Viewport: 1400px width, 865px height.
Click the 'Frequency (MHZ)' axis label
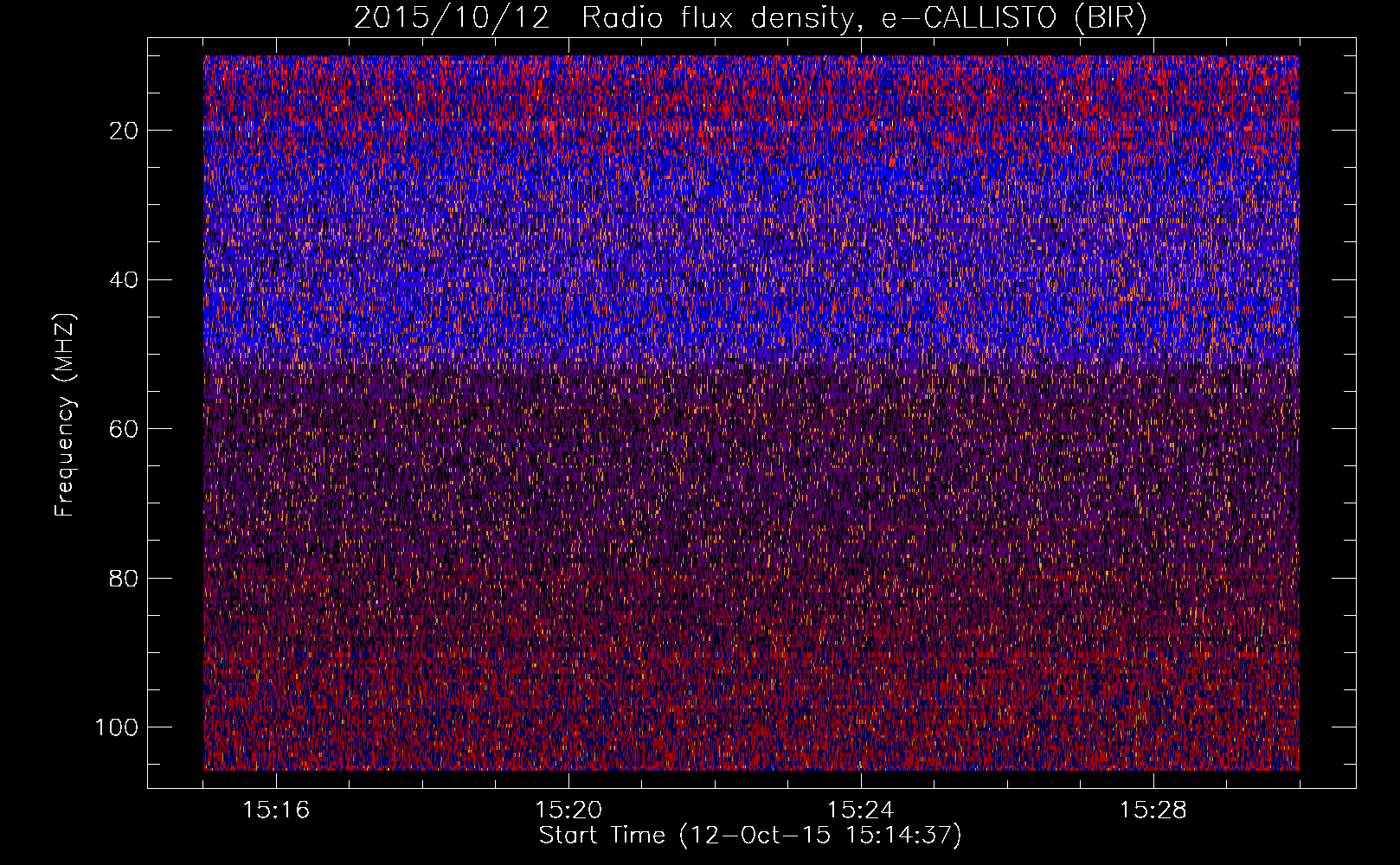pos(65,414)
